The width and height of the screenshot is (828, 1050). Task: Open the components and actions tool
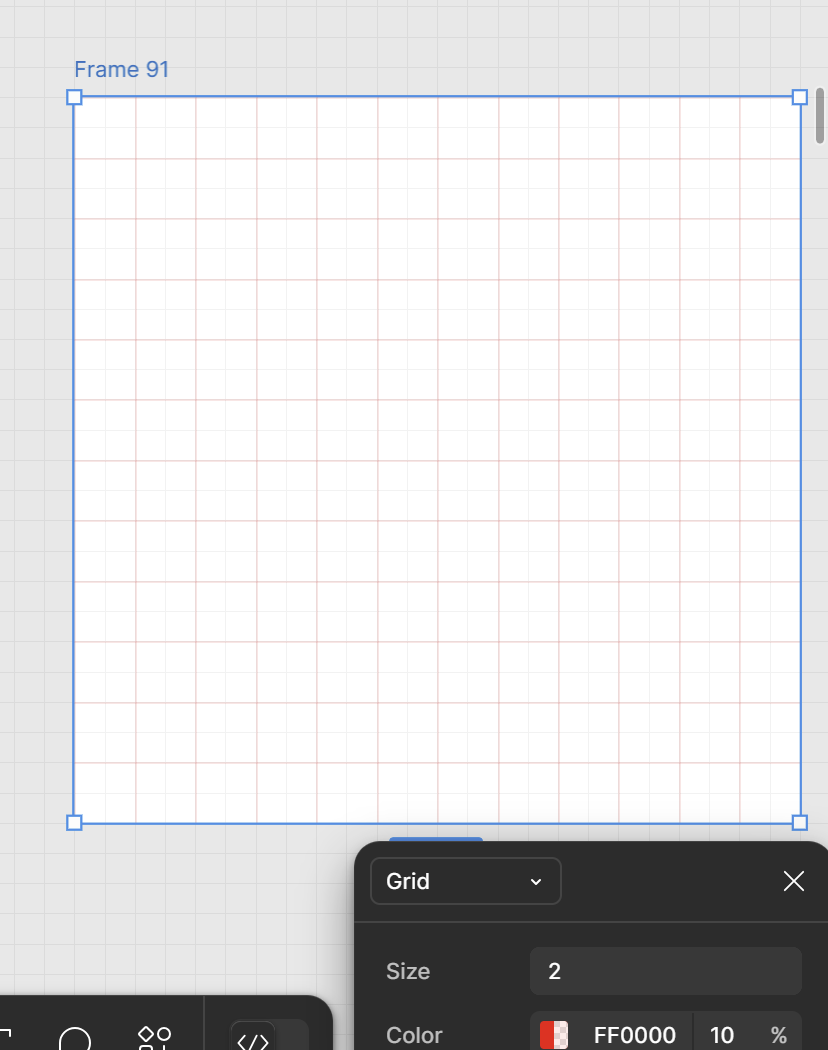[x=155, y=1039]
